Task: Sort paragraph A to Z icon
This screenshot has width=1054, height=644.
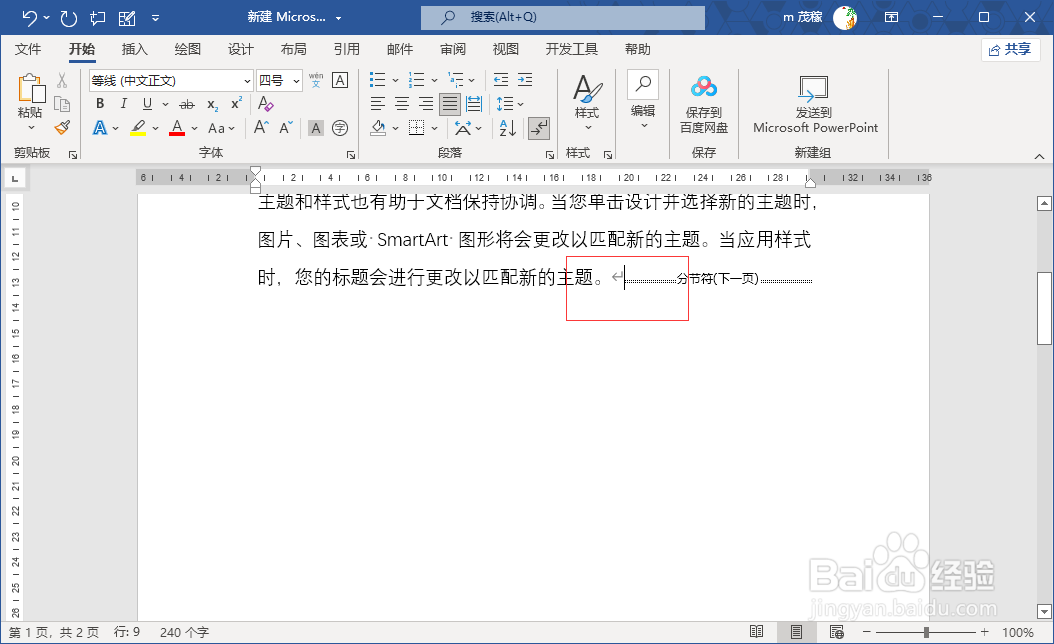Action: click(508, 128)
